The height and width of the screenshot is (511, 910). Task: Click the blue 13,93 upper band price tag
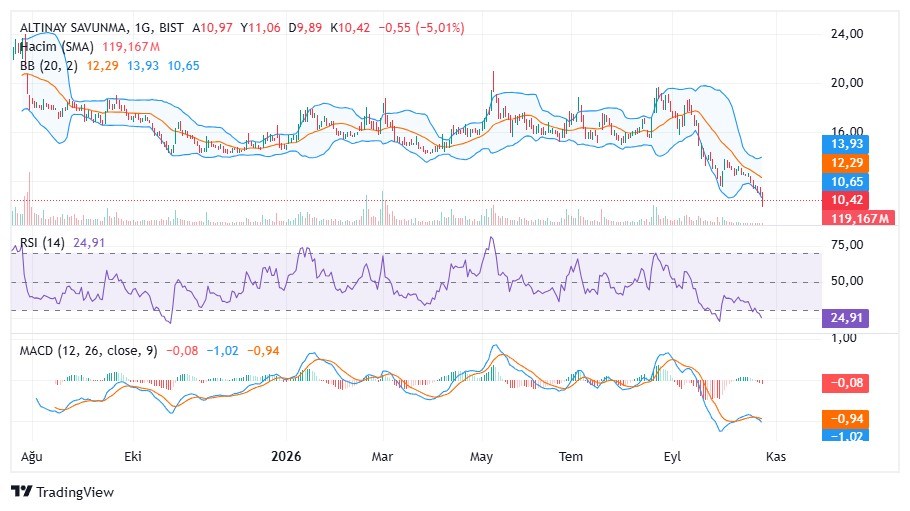[x=845, y=144]
